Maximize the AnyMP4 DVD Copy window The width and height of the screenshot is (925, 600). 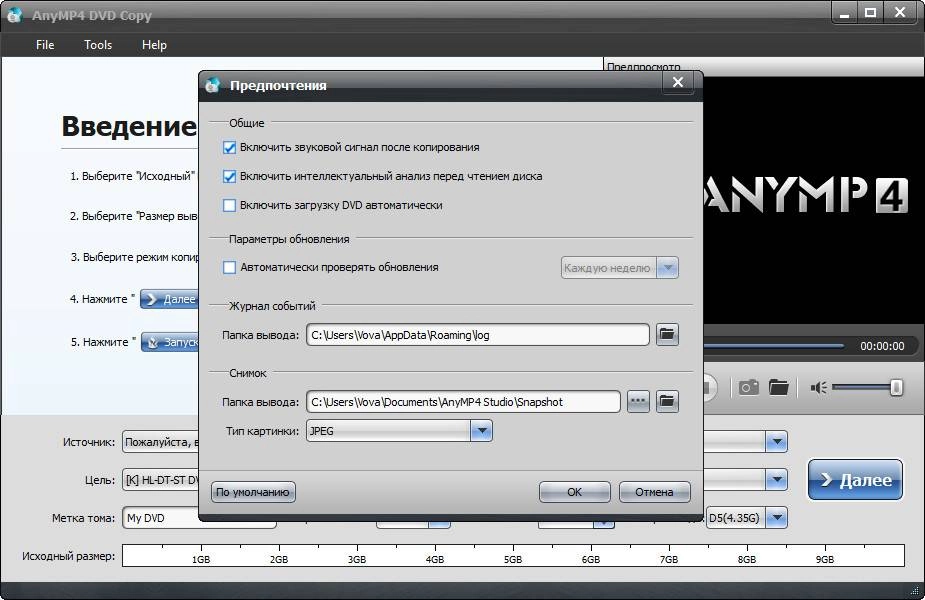pos(871,13)
